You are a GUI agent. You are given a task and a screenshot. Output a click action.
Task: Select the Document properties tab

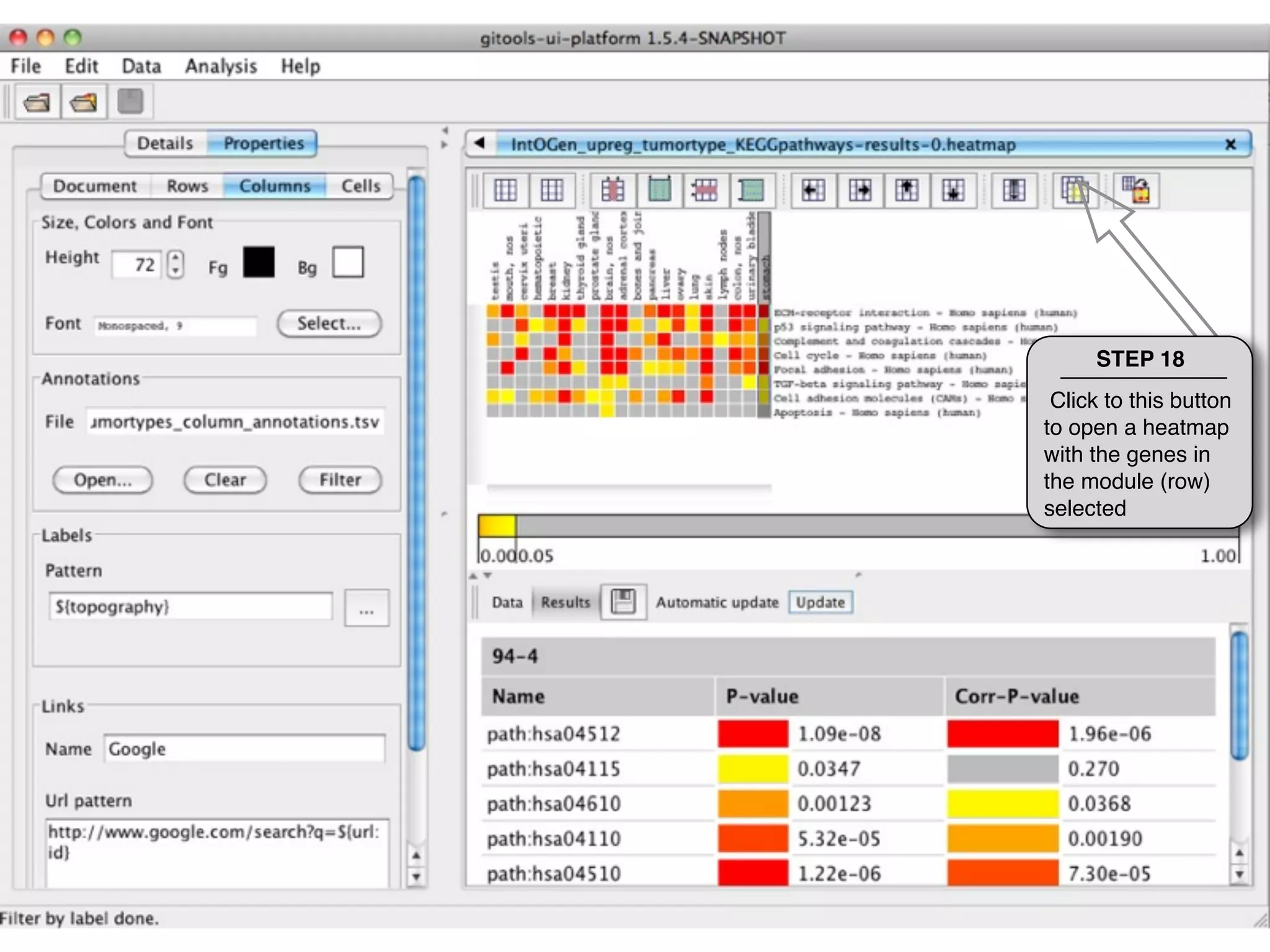click(x=95, y=186)
